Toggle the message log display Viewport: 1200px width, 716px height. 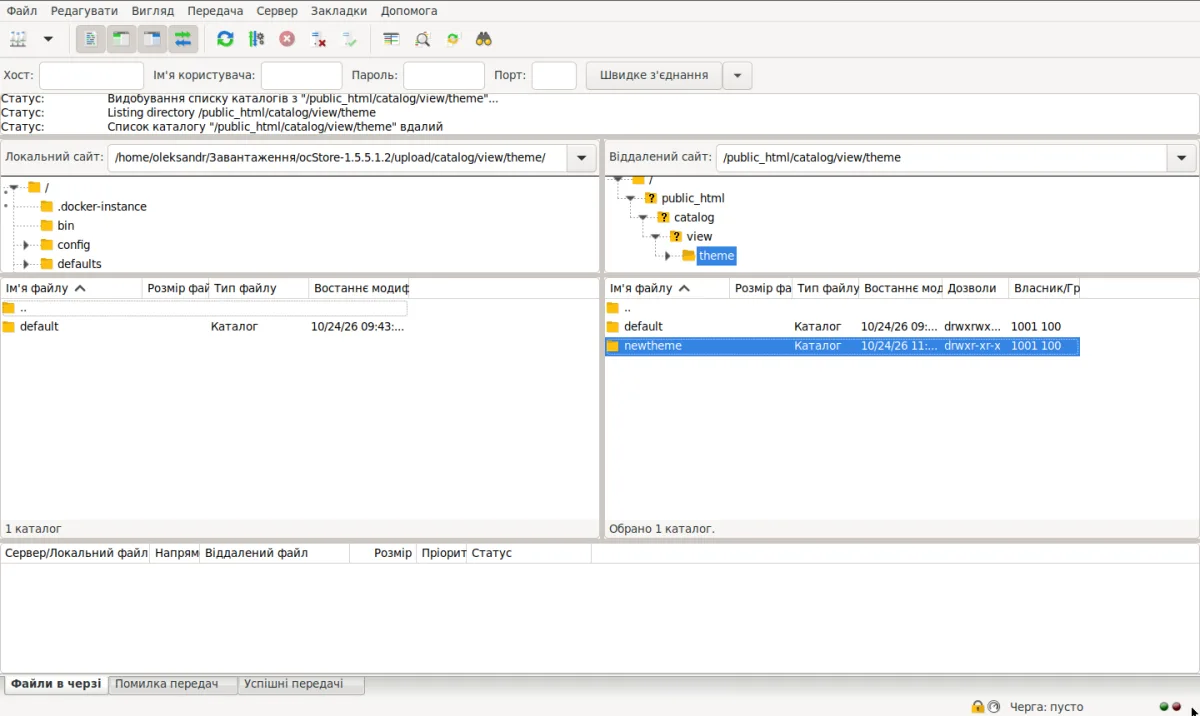91,39
